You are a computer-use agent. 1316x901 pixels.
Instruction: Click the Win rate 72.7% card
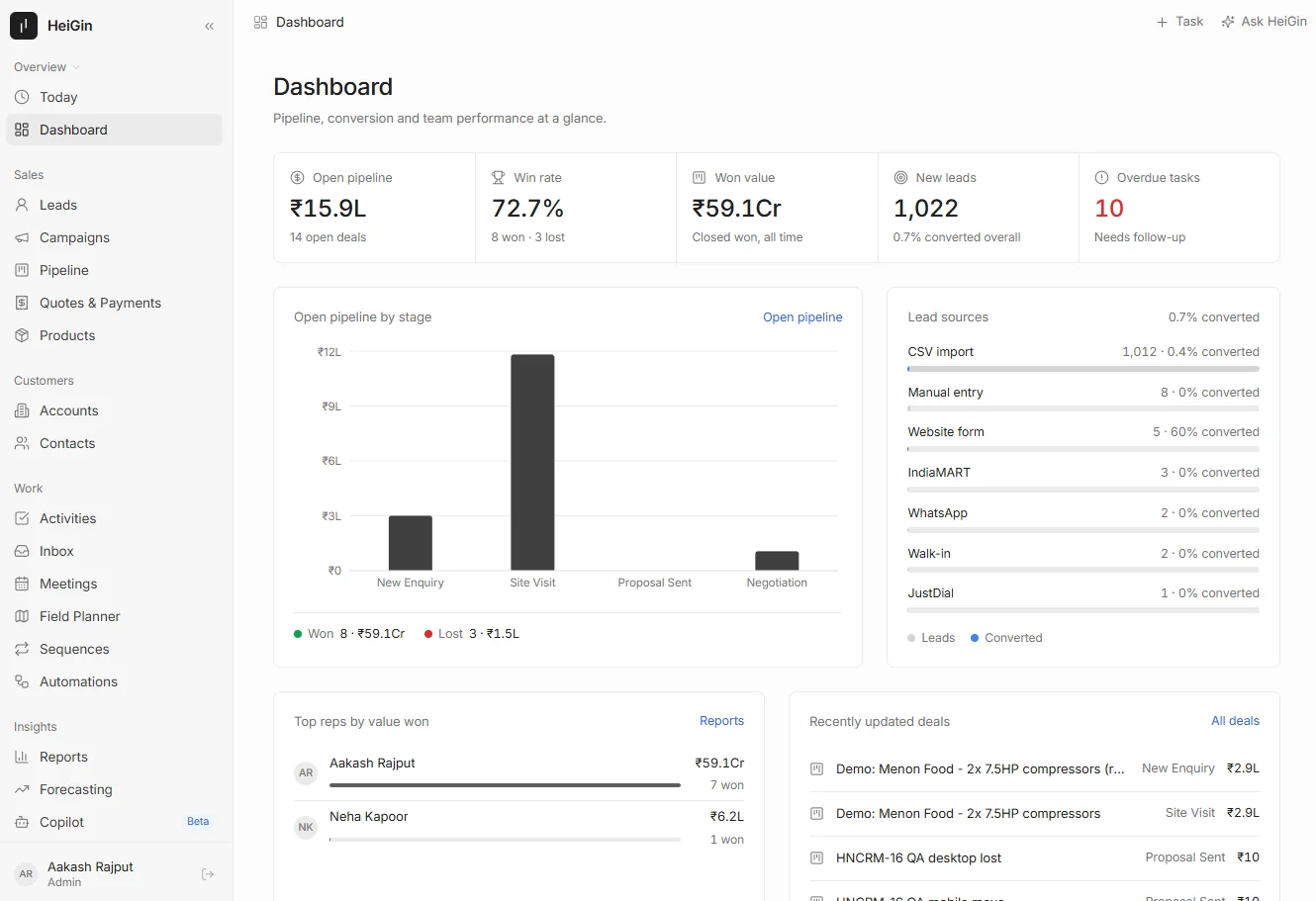click(x=576, y=208)
